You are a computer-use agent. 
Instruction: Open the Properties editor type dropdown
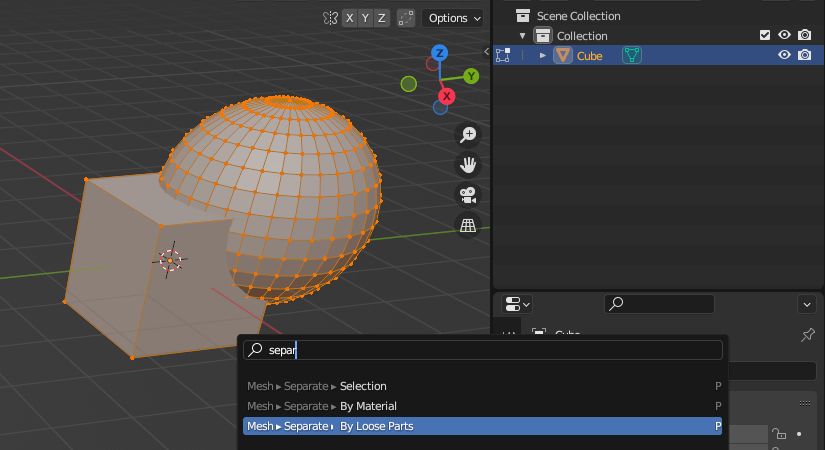click(517, 304)
